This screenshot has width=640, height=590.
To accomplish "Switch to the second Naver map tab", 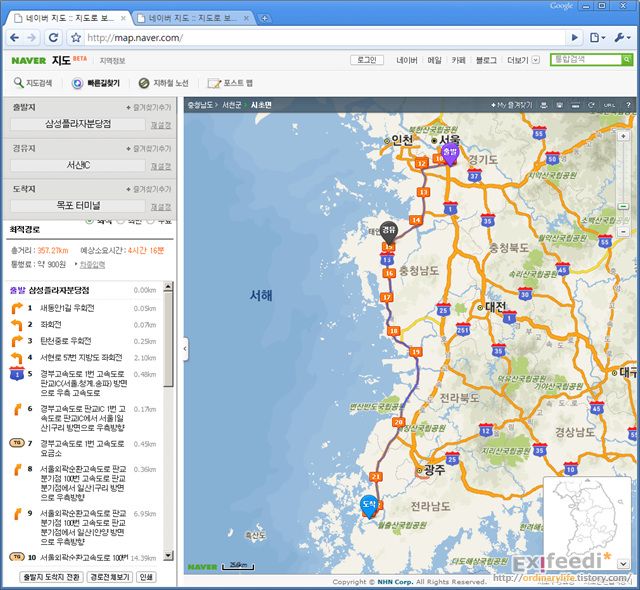I will [x=192, y=18].
